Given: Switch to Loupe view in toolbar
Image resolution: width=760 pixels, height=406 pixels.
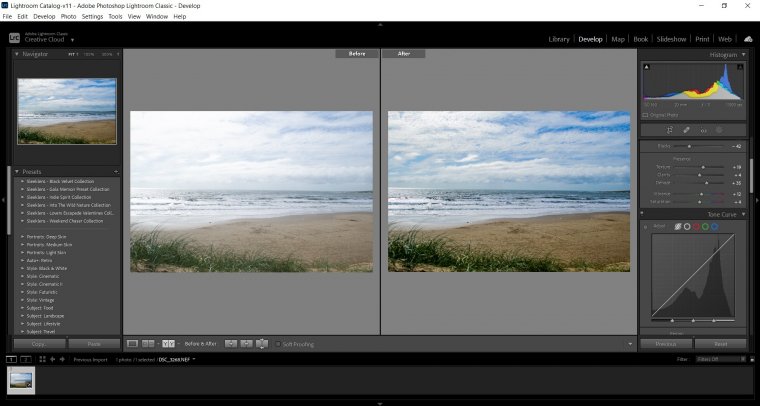Looking at the screenshot, I should point(132,344).
